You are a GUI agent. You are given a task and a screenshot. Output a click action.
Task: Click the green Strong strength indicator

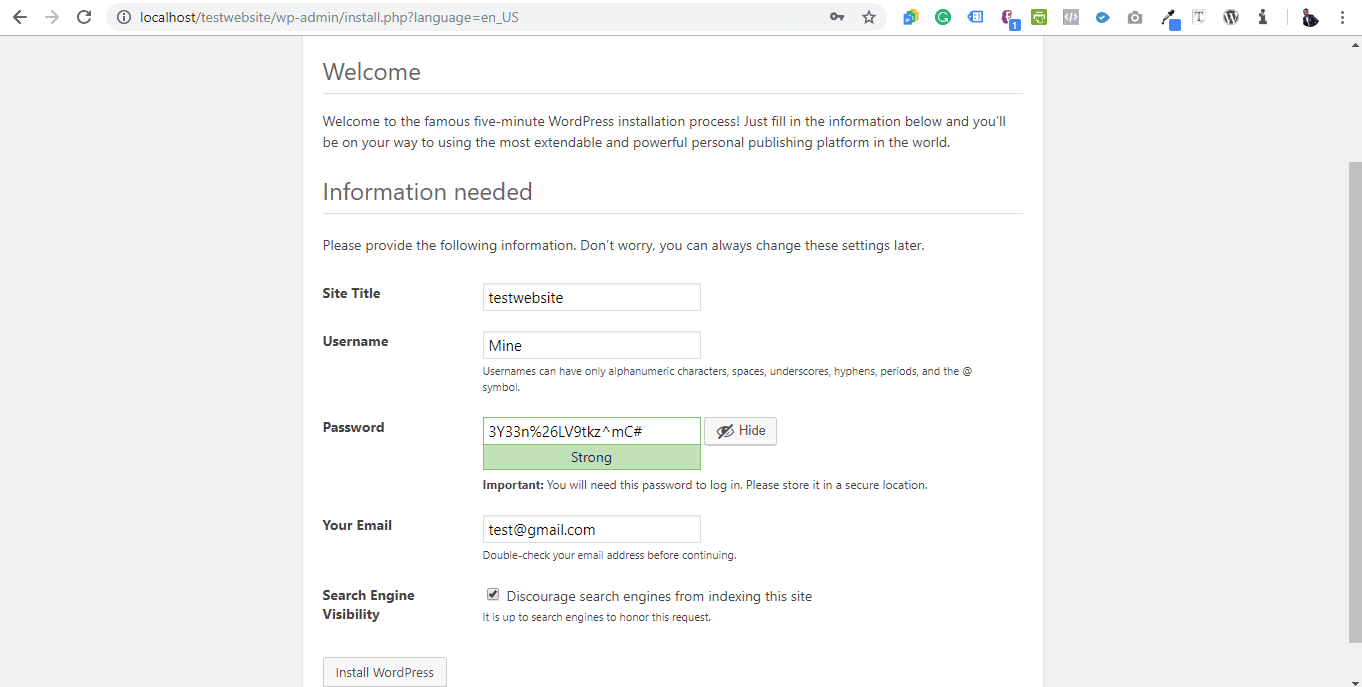click(x=592, y=457)
